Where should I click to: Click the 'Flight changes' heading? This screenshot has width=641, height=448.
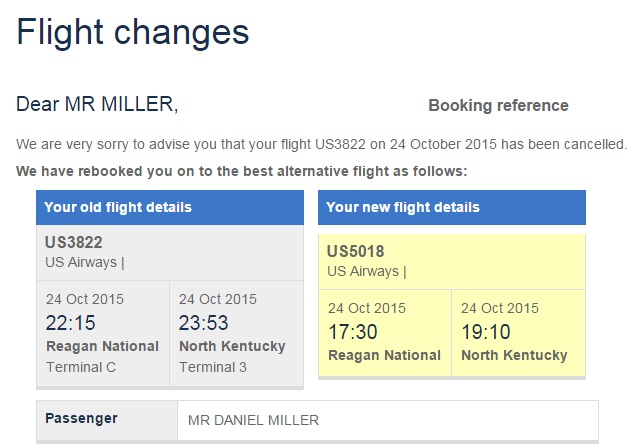click(133, 32)
